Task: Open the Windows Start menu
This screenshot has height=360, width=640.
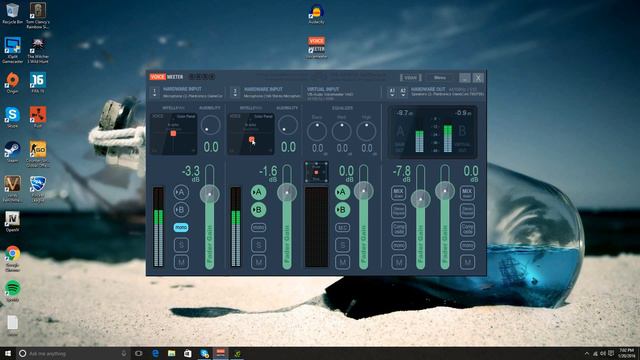Action: pos(7,353)
